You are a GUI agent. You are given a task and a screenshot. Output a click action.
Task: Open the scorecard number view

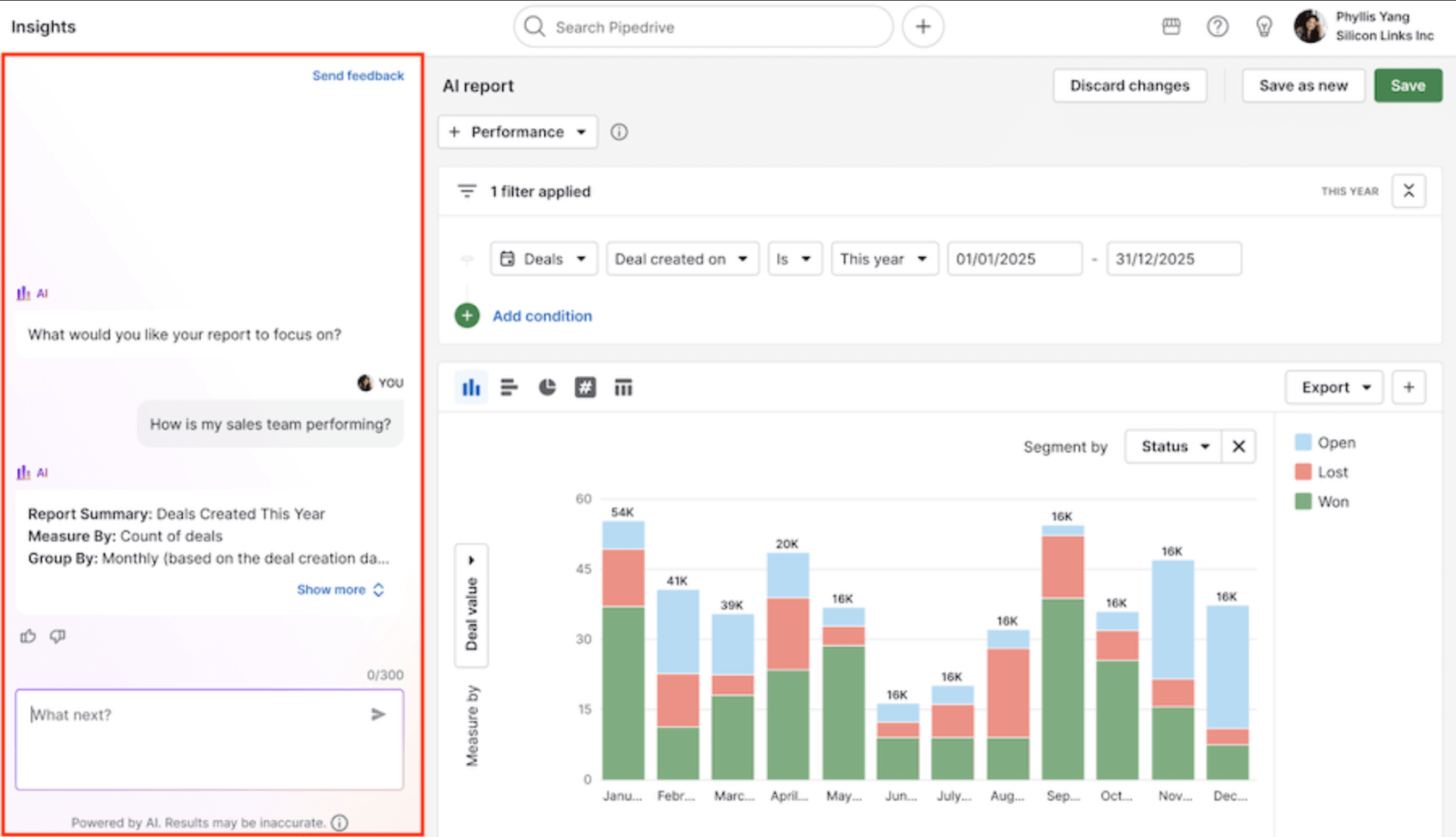tap(585, 386)
